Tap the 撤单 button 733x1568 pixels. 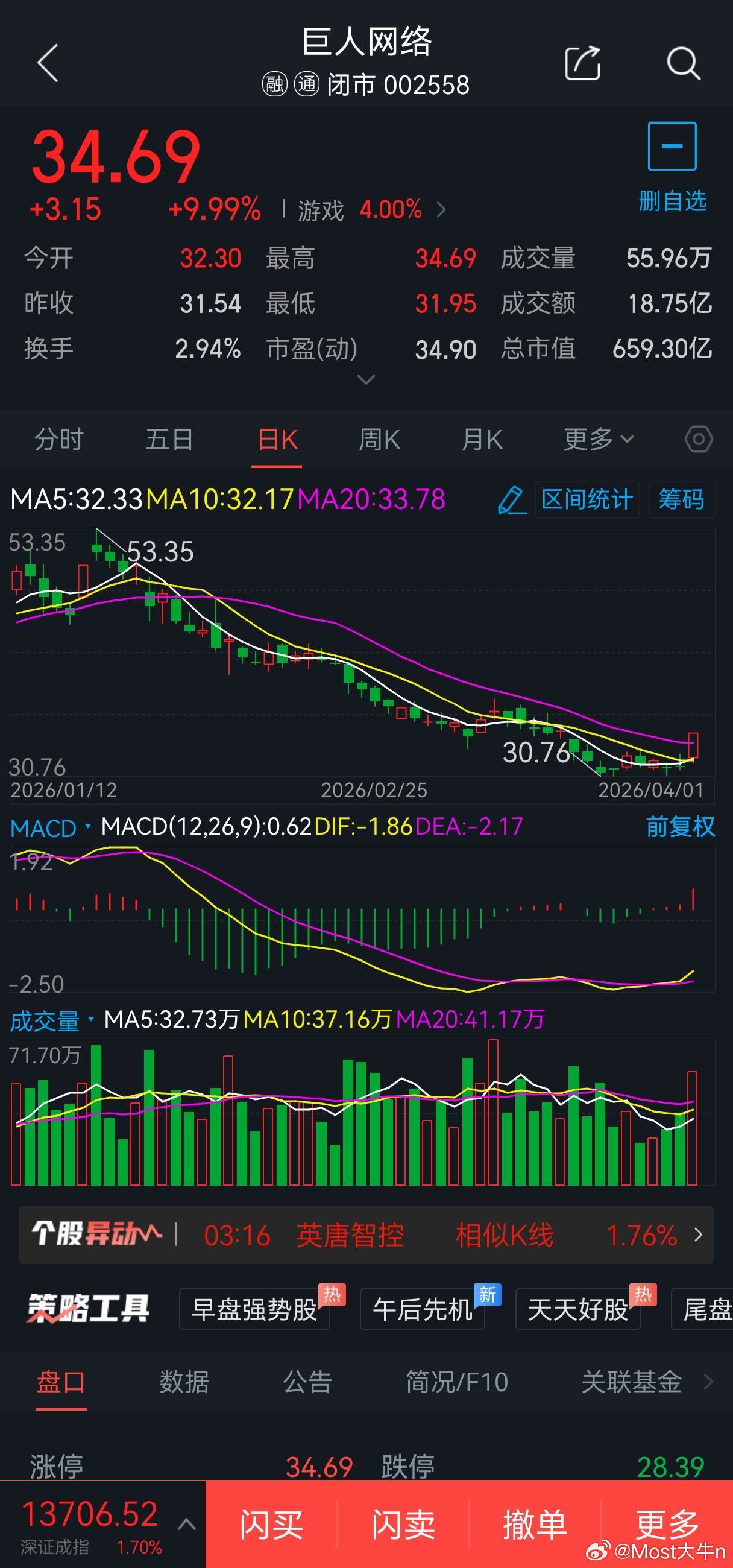[535, 1524]
